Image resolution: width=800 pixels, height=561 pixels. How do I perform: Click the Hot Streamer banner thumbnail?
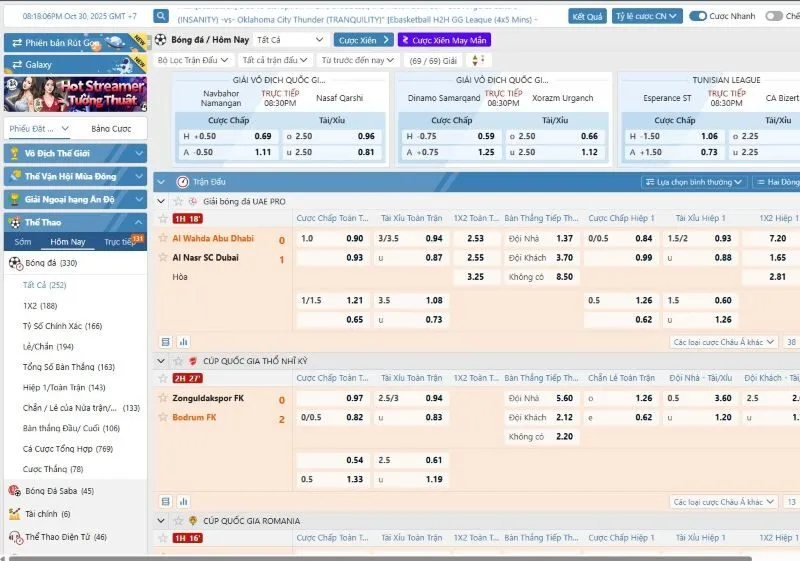click(x=75, y=94)
